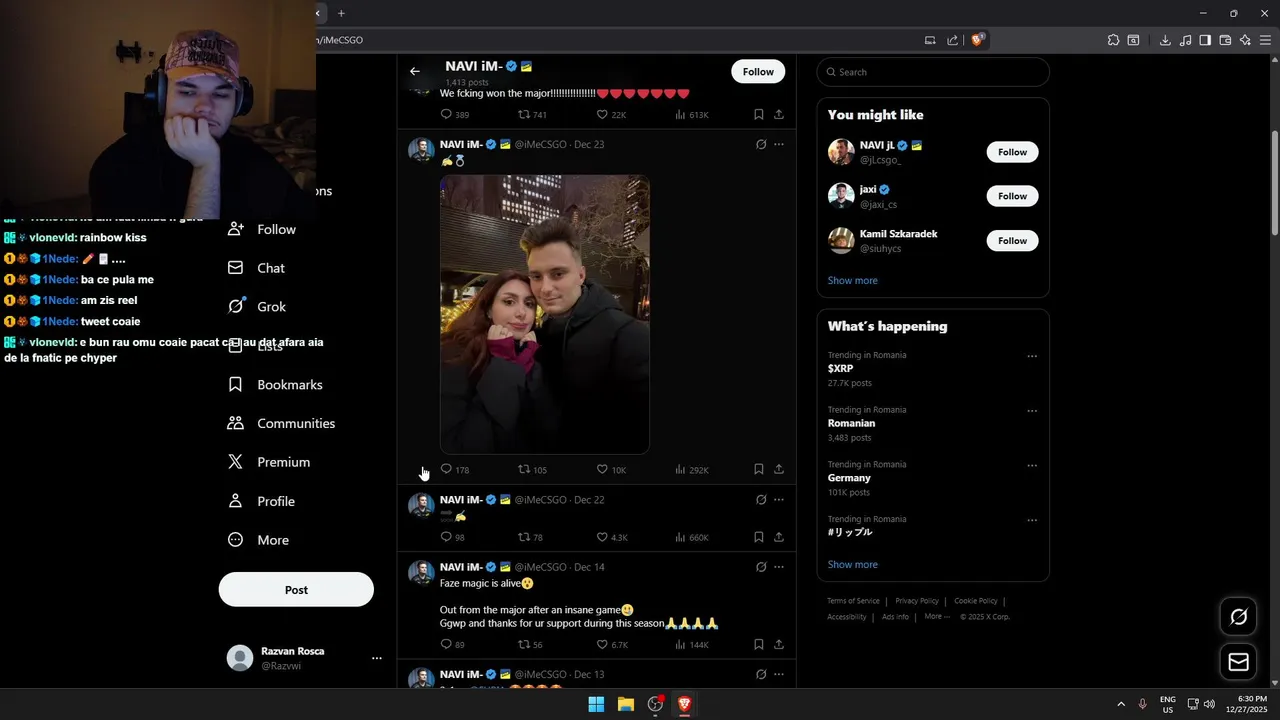Ask Grok about the Dec 14 post
The height and width of the screenshot is (720, 1280).
click(x=761, y=567)
